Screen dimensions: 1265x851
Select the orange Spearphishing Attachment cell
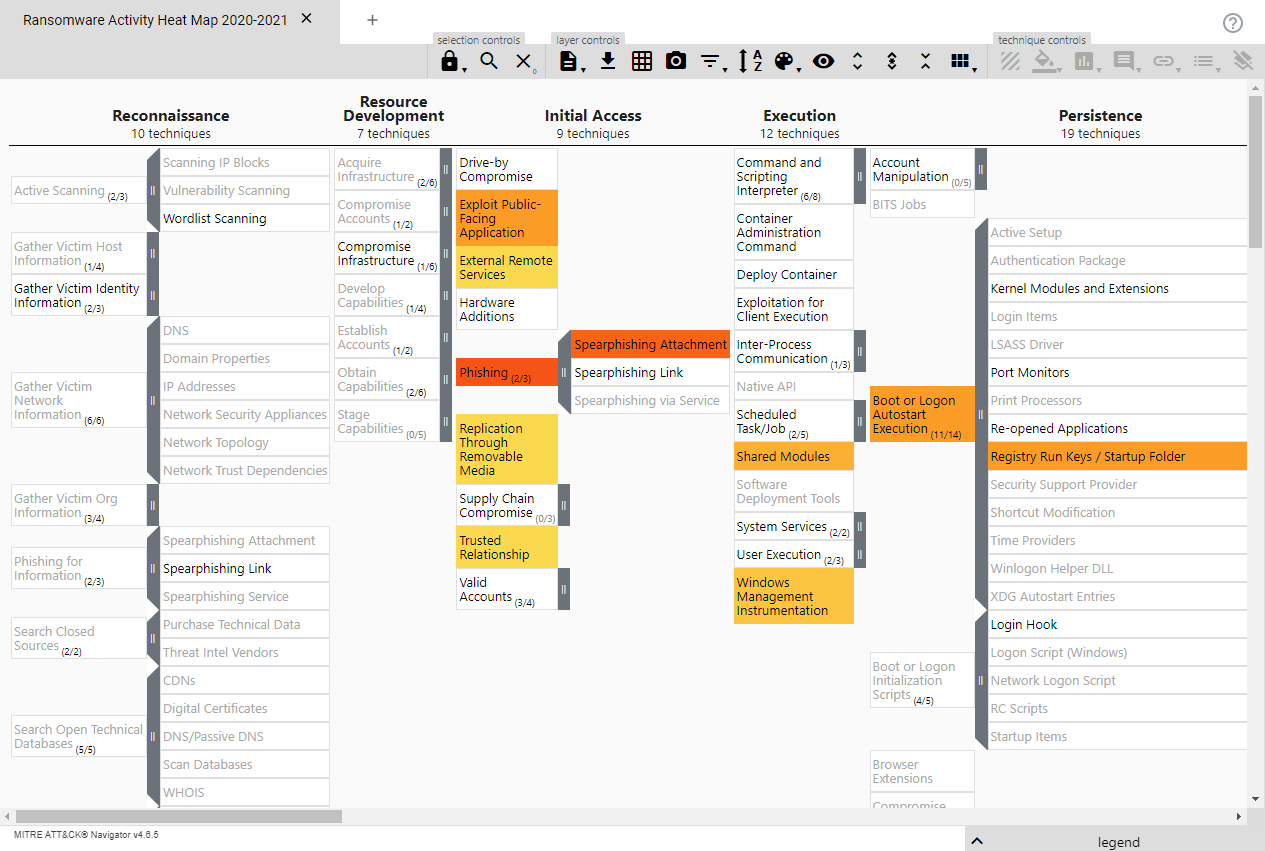650,344
